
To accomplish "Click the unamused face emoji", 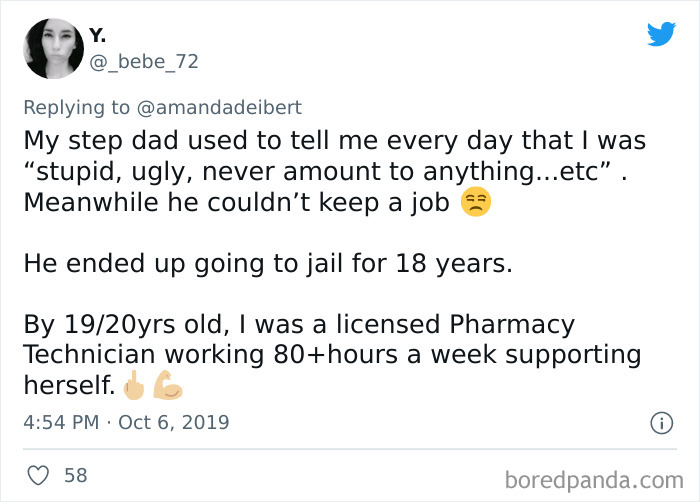I will [x=475, y=203].
